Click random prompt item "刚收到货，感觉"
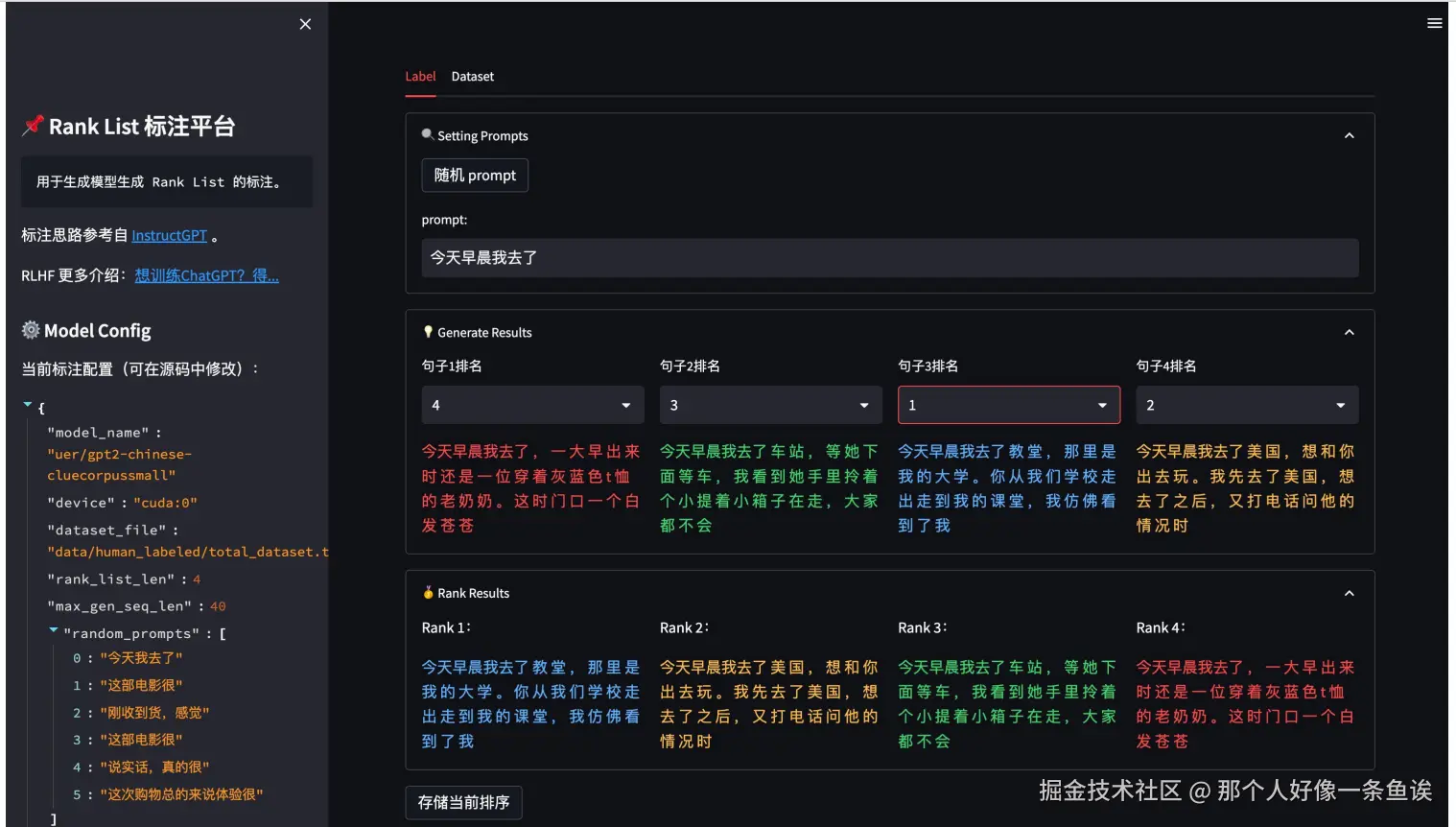The image size is (1456, 827). click(154, 713)
